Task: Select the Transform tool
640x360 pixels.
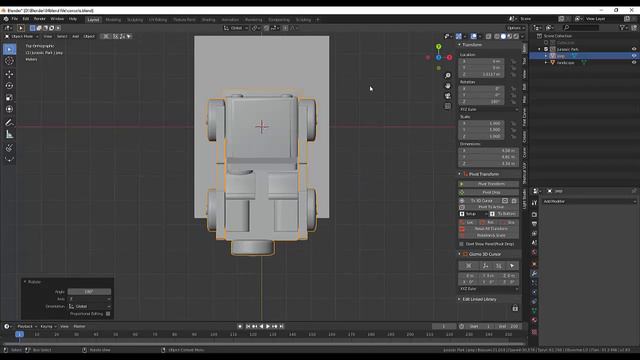Action: 9,109
